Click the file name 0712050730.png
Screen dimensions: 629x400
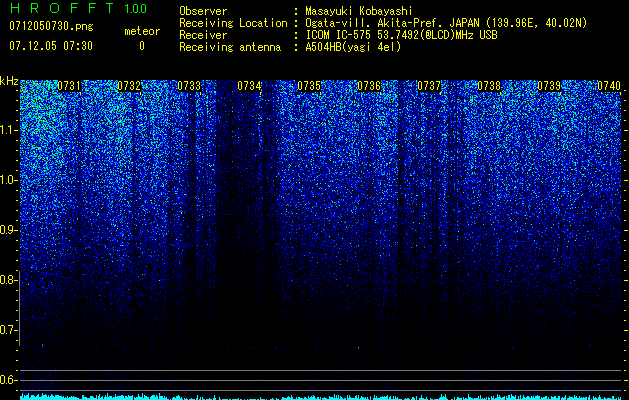click(x=51, y=26)
